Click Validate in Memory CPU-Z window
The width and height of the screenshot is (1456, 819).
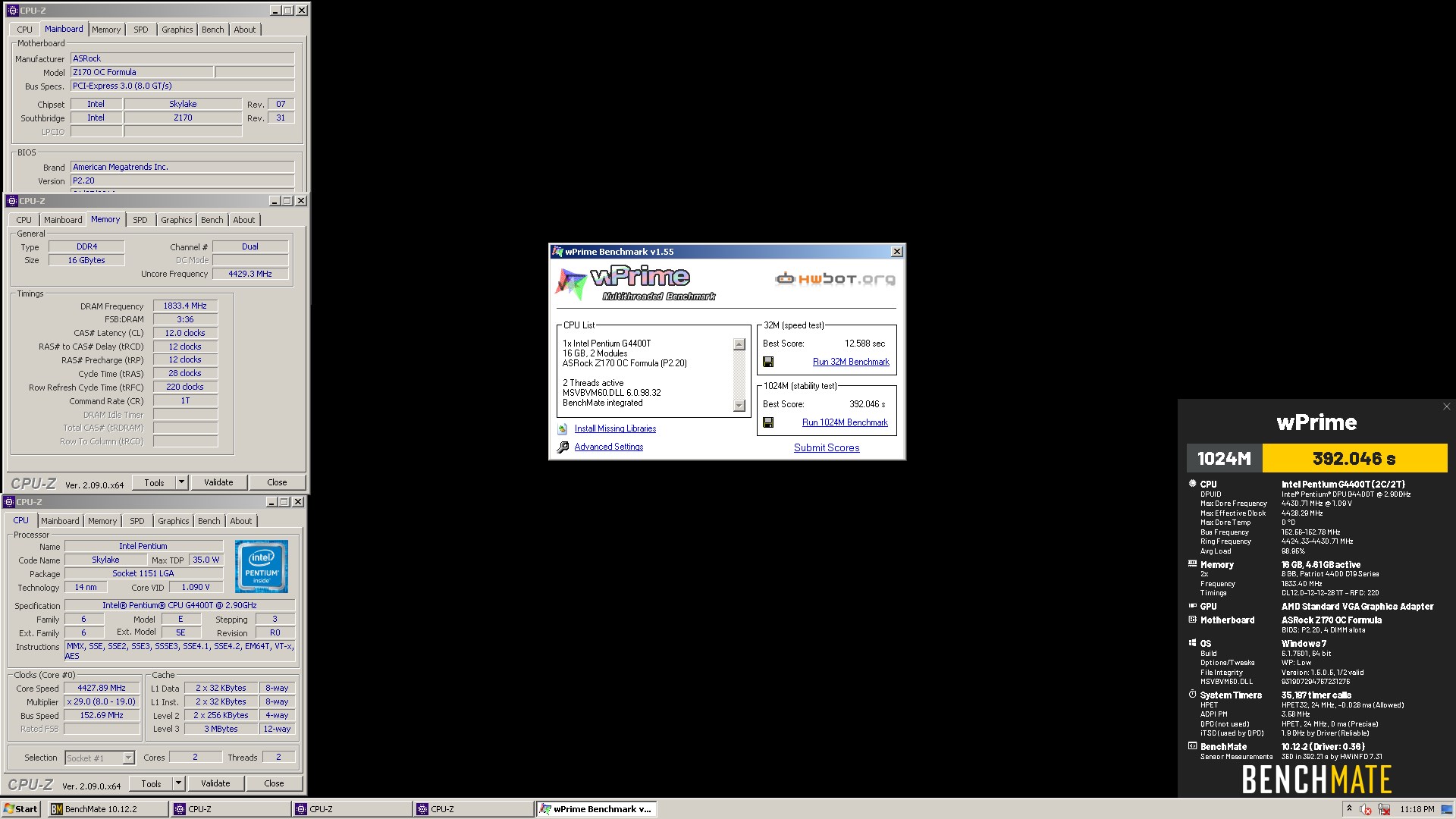point(218,482)
